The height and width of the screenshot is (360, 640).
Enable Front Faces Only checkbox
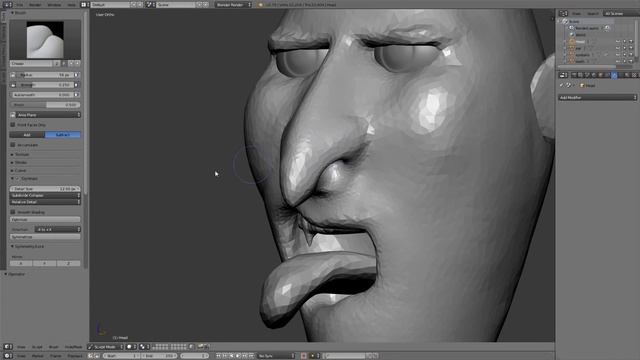(x=13, y=125)
